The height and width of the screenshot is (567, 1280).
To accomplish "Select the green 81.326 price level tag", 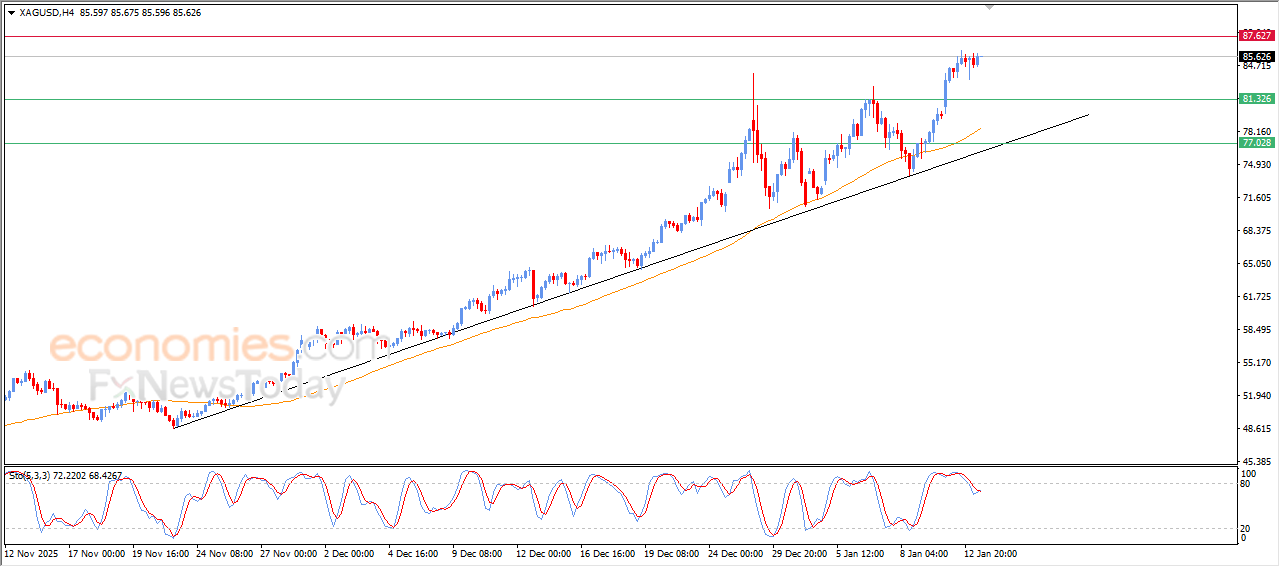I will coord(1257,99).
